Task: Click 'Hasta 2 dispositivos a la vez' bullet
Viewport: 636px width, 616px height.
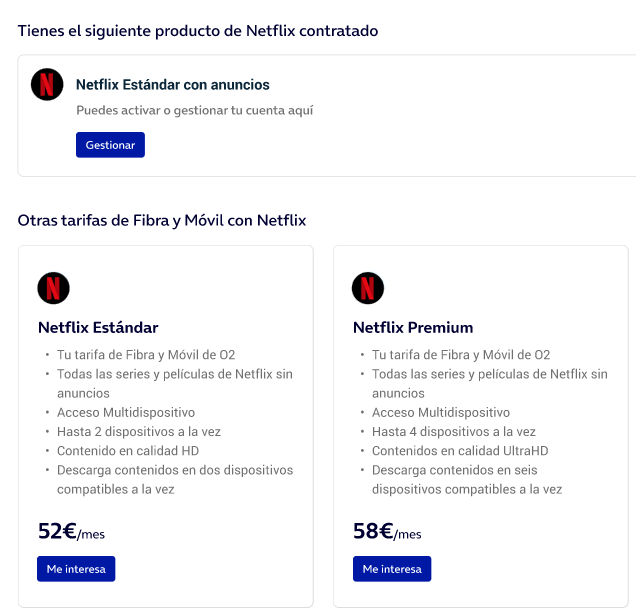Action: tap(139, 431)
